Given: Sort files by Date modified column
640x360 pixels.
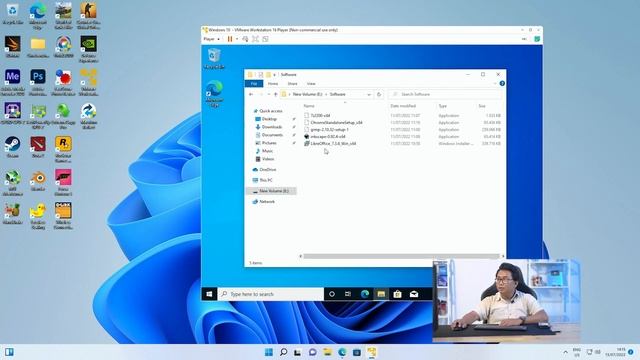Looking at the screenshot, I should click(403, 106).
